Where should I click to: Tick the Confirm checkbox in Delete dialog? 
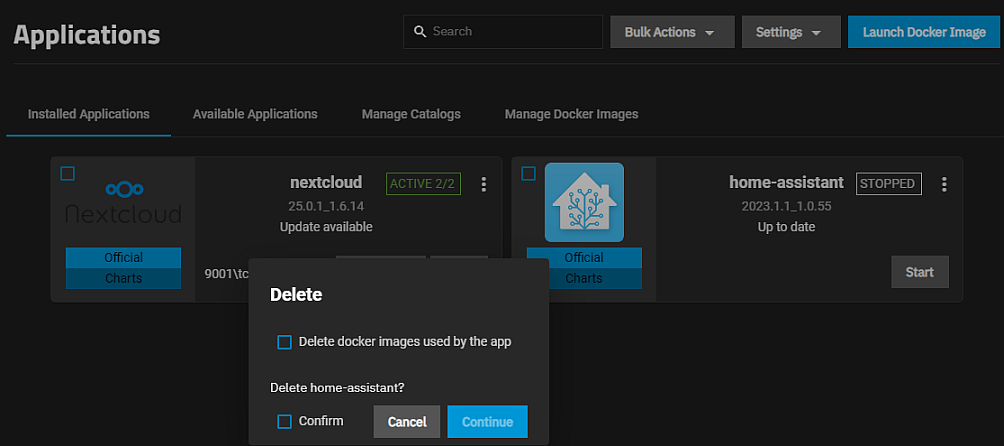[x=284, y=422]
